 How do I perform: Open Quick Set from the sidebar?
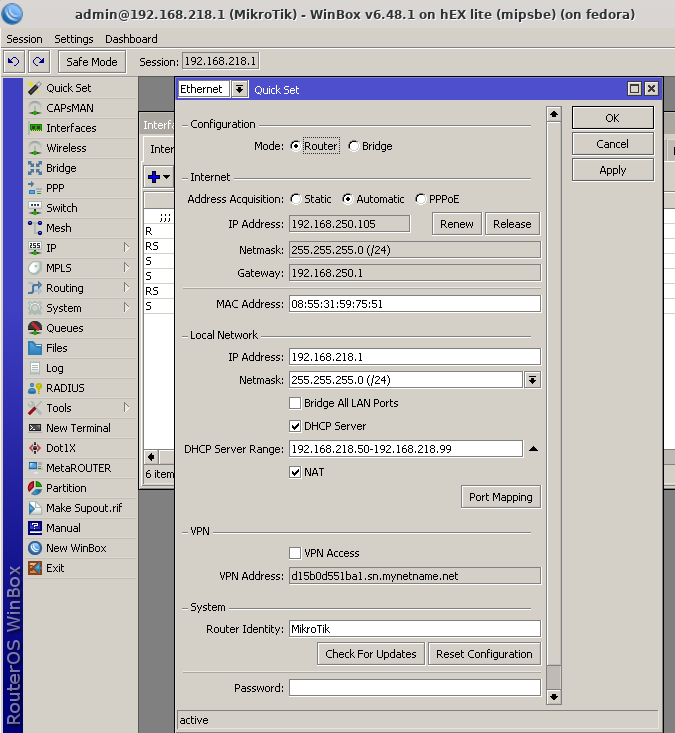point(80,88)
